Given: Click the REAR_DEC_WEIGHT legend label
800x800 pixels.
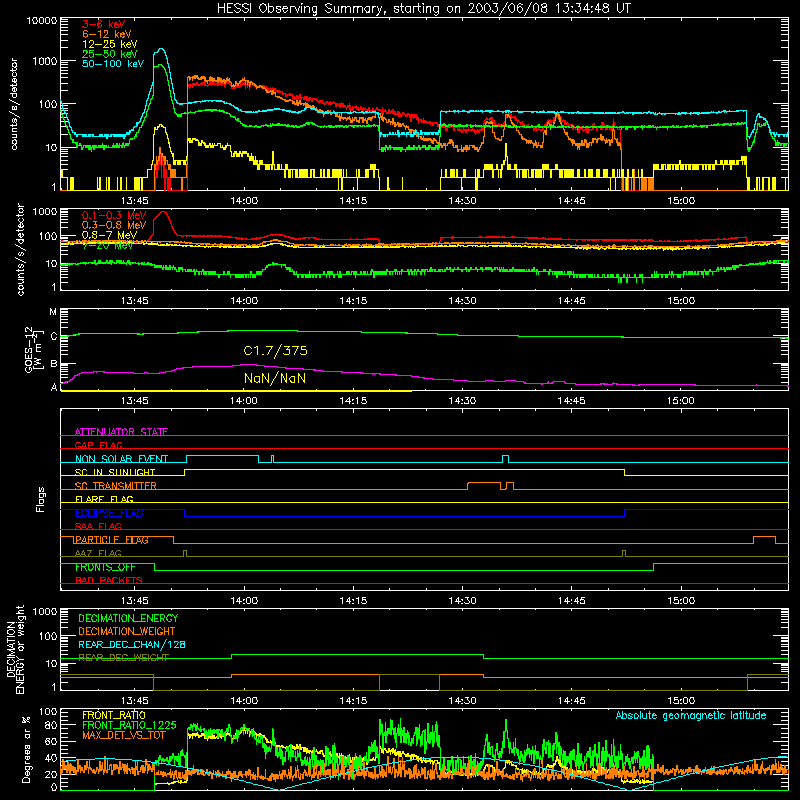Looking at the screenshot, I should click(123, 658).
